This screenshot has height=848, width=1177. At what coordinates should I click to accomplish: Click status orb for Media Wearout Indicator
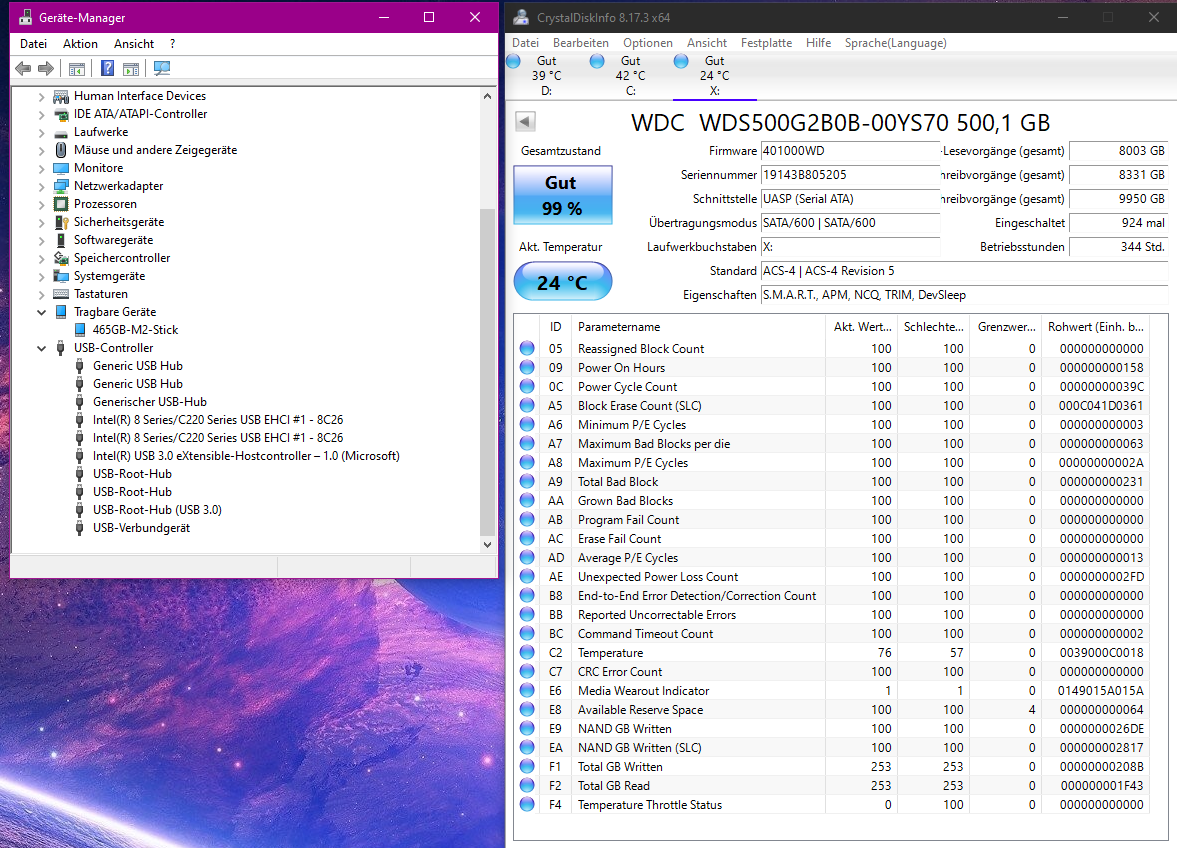point(527,690)
